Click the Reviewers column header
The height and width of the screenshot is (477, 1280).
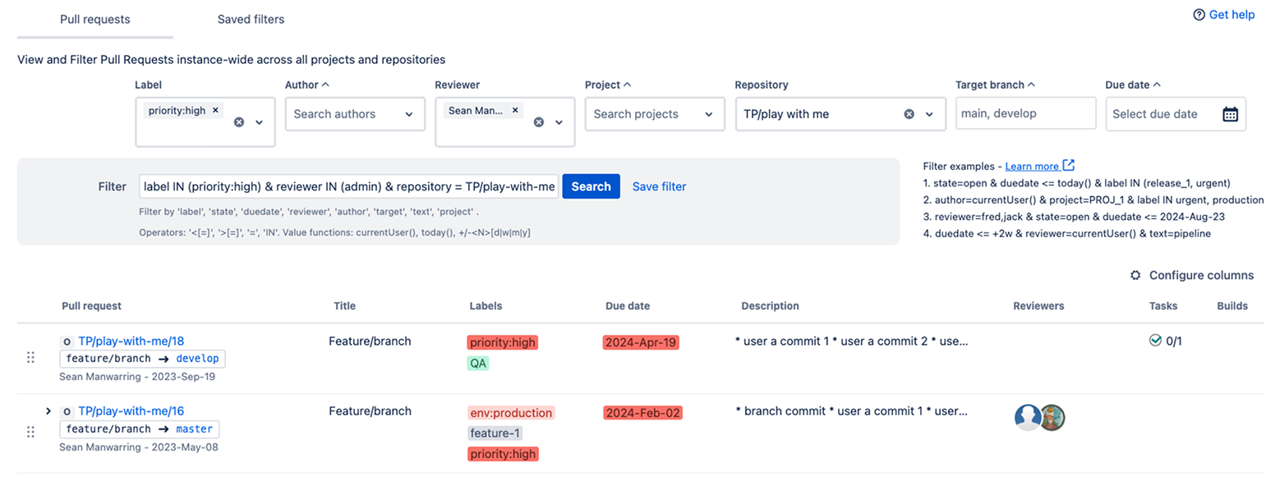tap(1038, 306)
